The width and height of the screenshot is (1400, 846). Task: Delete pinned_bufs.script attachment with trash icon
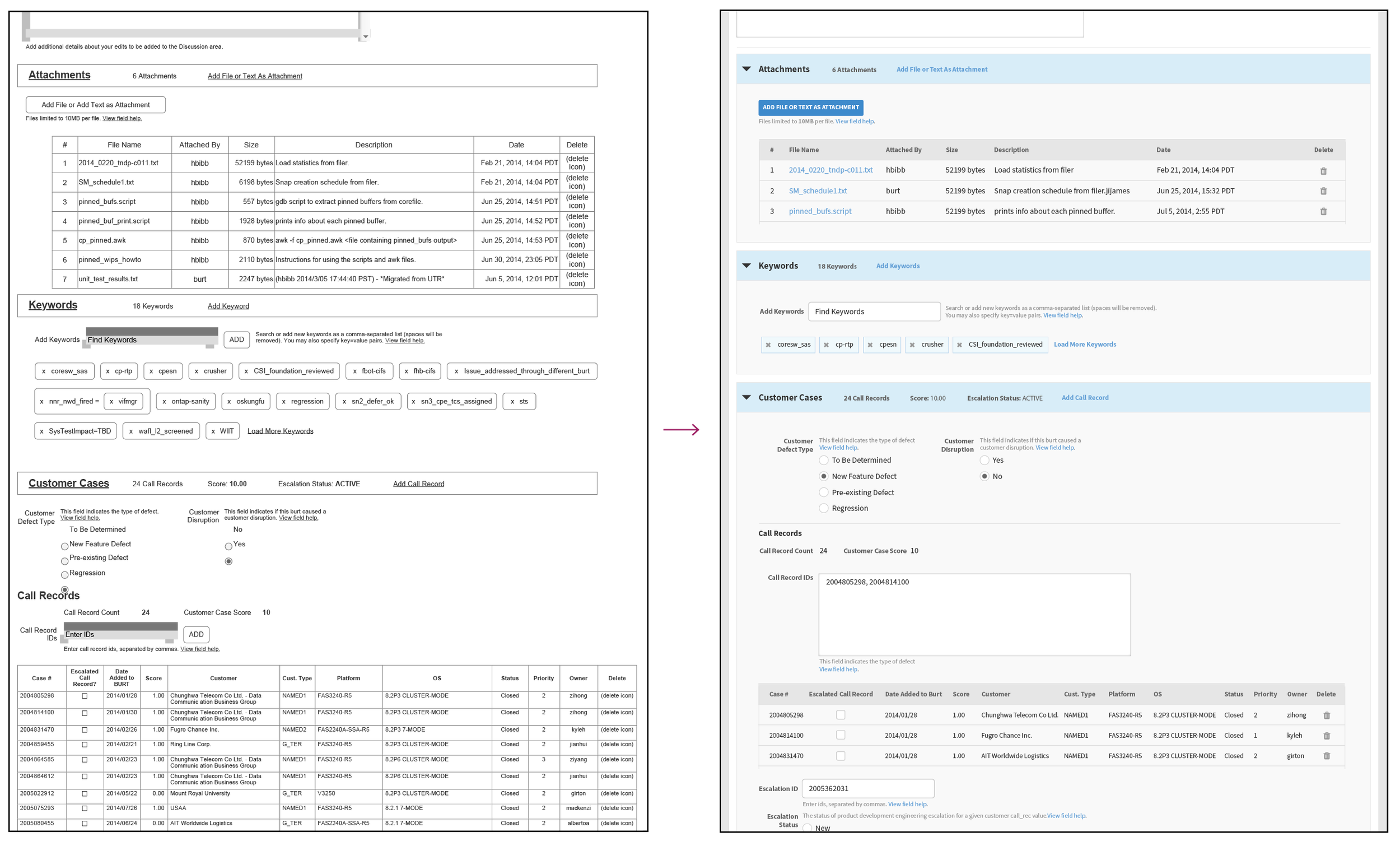point(1323,212)
